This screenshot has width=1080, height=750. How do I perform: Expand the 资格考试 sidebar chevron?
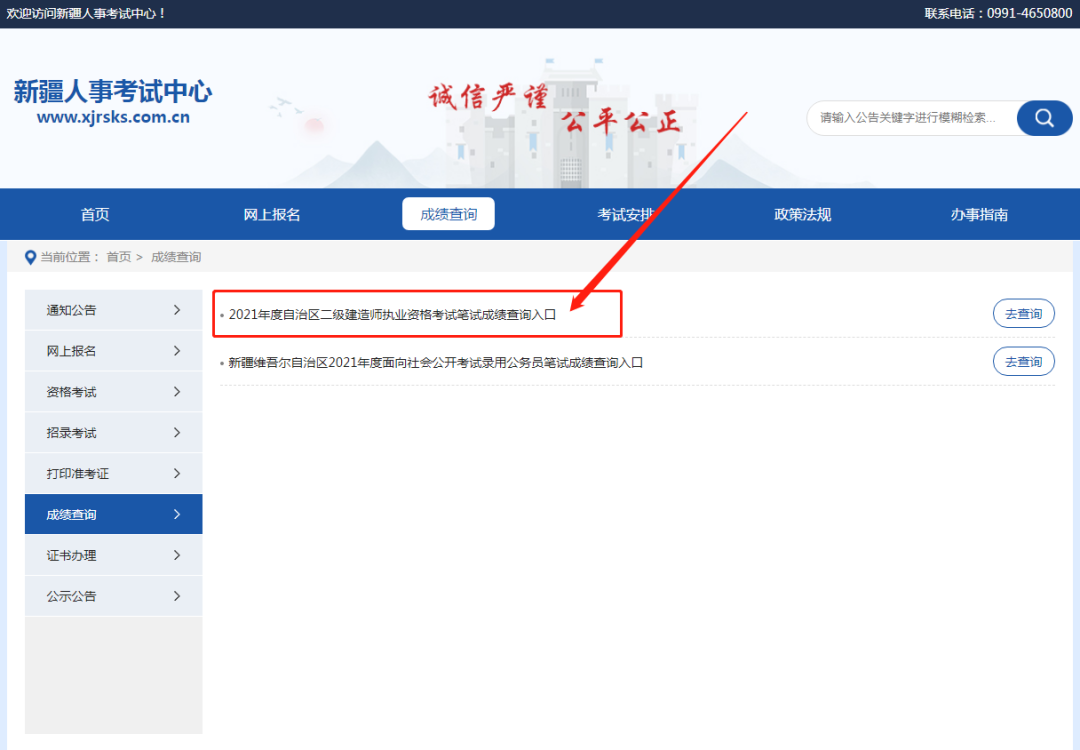click(x=177, y=392)
